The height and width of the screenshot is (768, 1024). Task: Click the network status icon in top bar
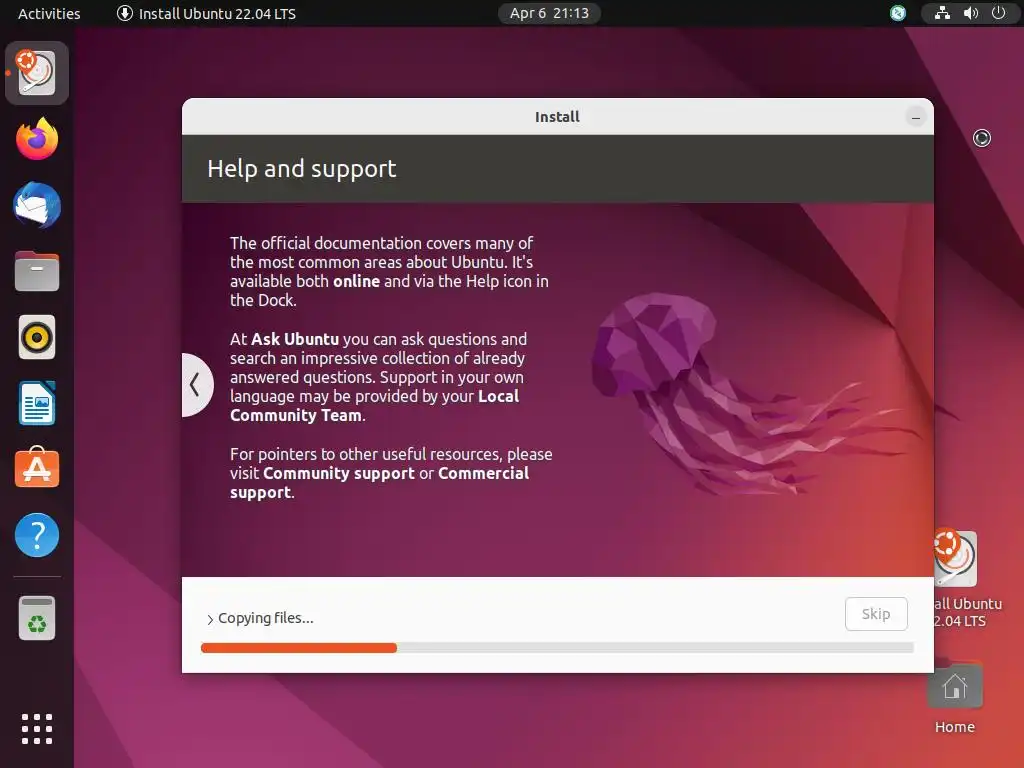(x=942, y=13)
